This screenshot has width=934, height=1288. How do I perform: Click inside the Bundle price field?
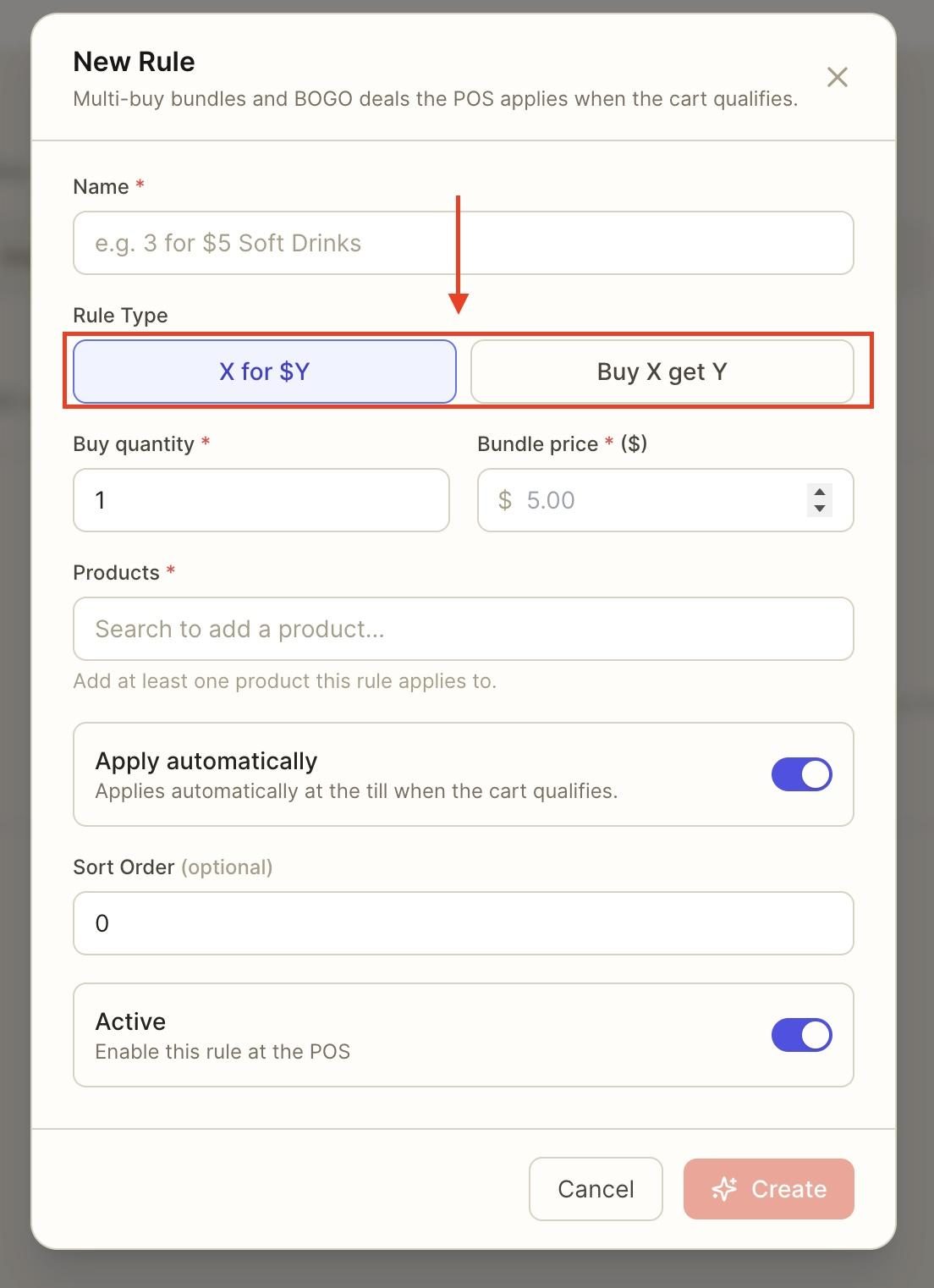(666, 500)
